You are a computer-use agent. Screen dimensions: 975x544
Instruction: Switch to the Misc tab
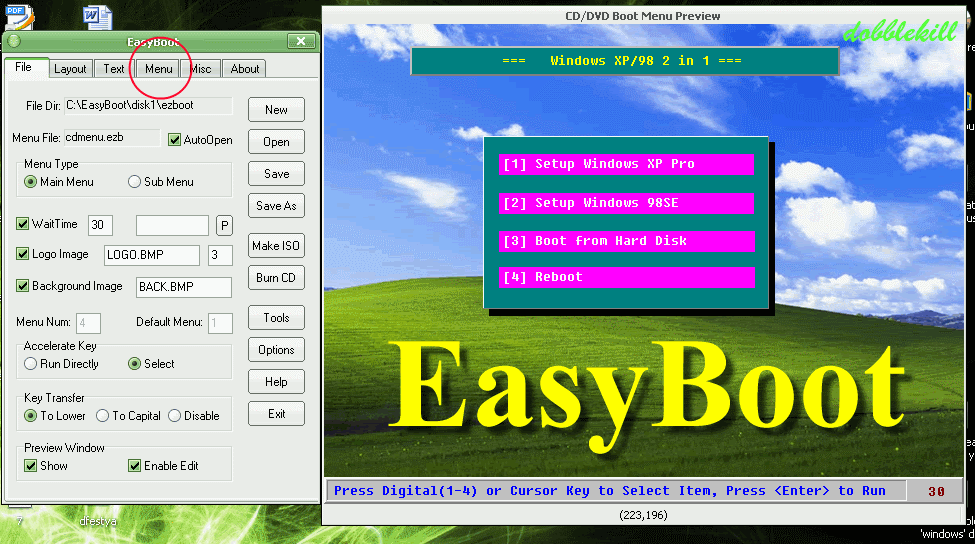pyautogui.click(x=200, y=69)
